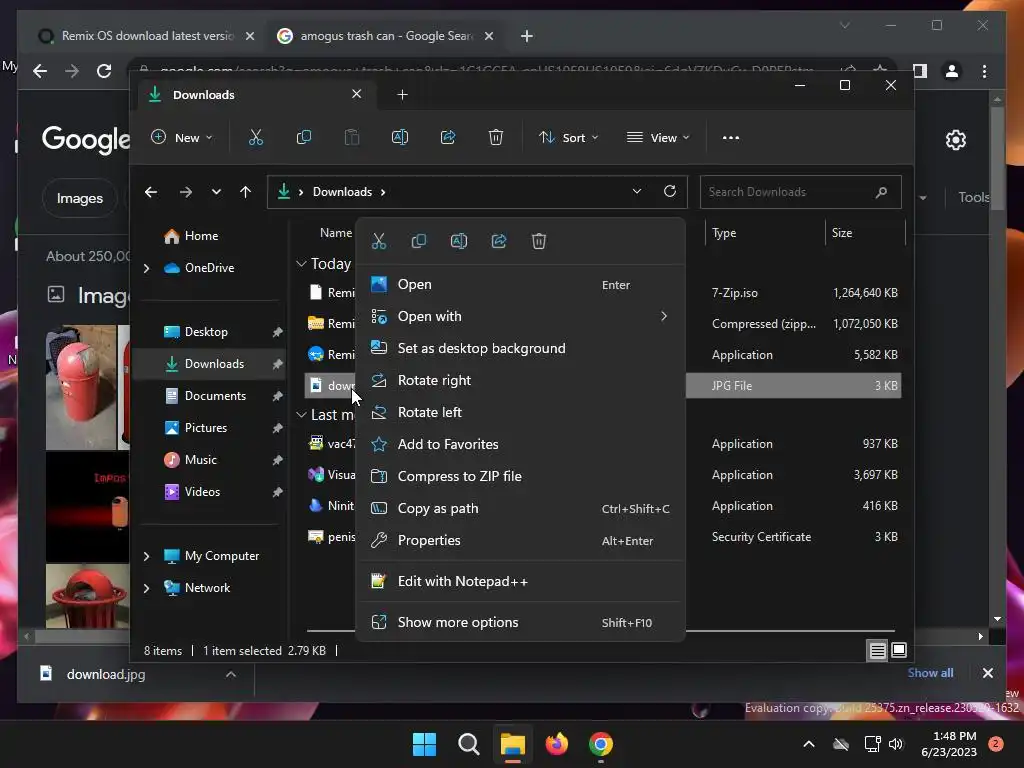The width and height of the screenshot is (1024, 768).
Task: Choose Open in the context menu
Action: pyautogui.click(x=520, y=285)
